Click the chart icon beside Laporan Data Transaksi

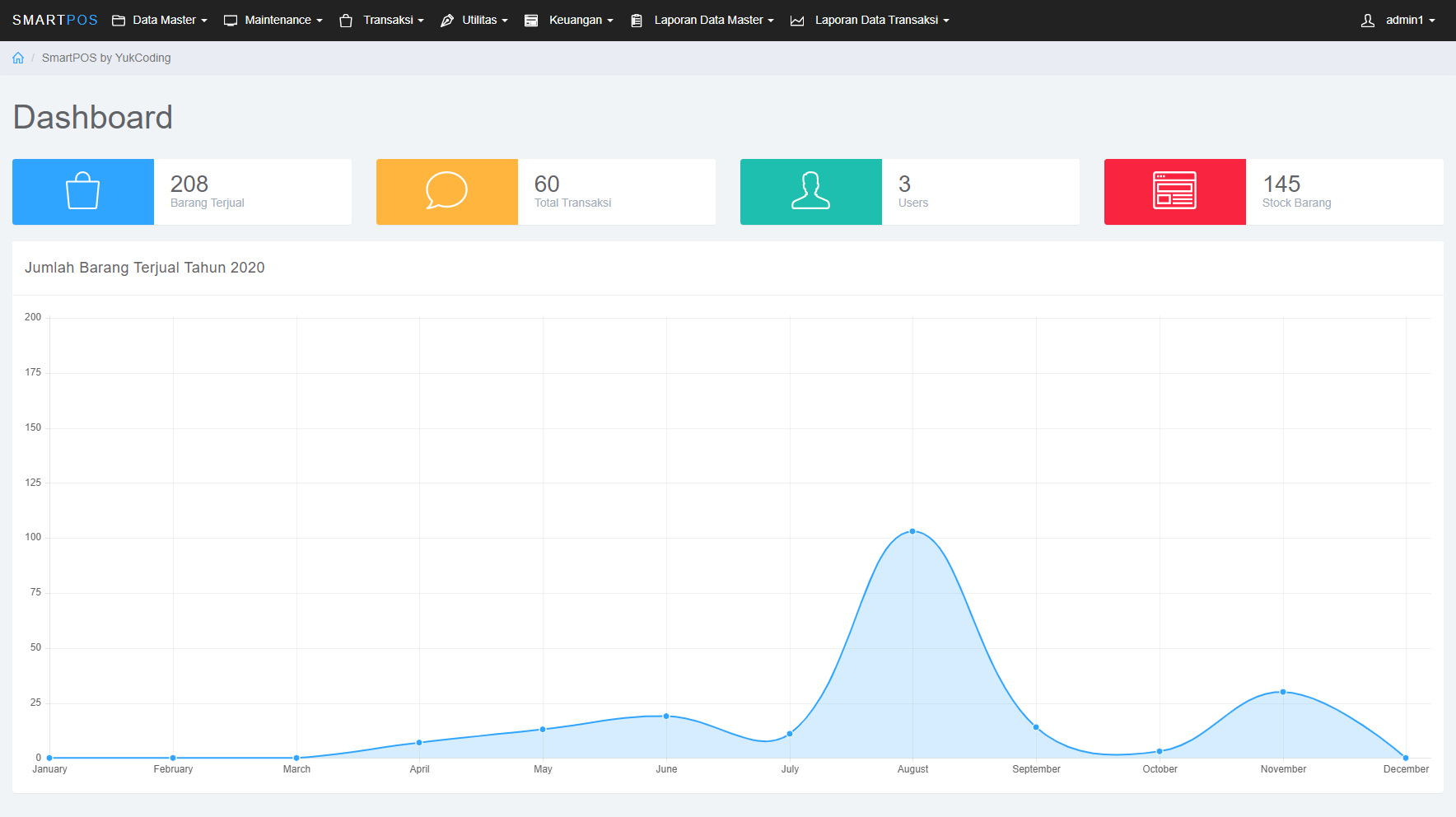point(797,21)
